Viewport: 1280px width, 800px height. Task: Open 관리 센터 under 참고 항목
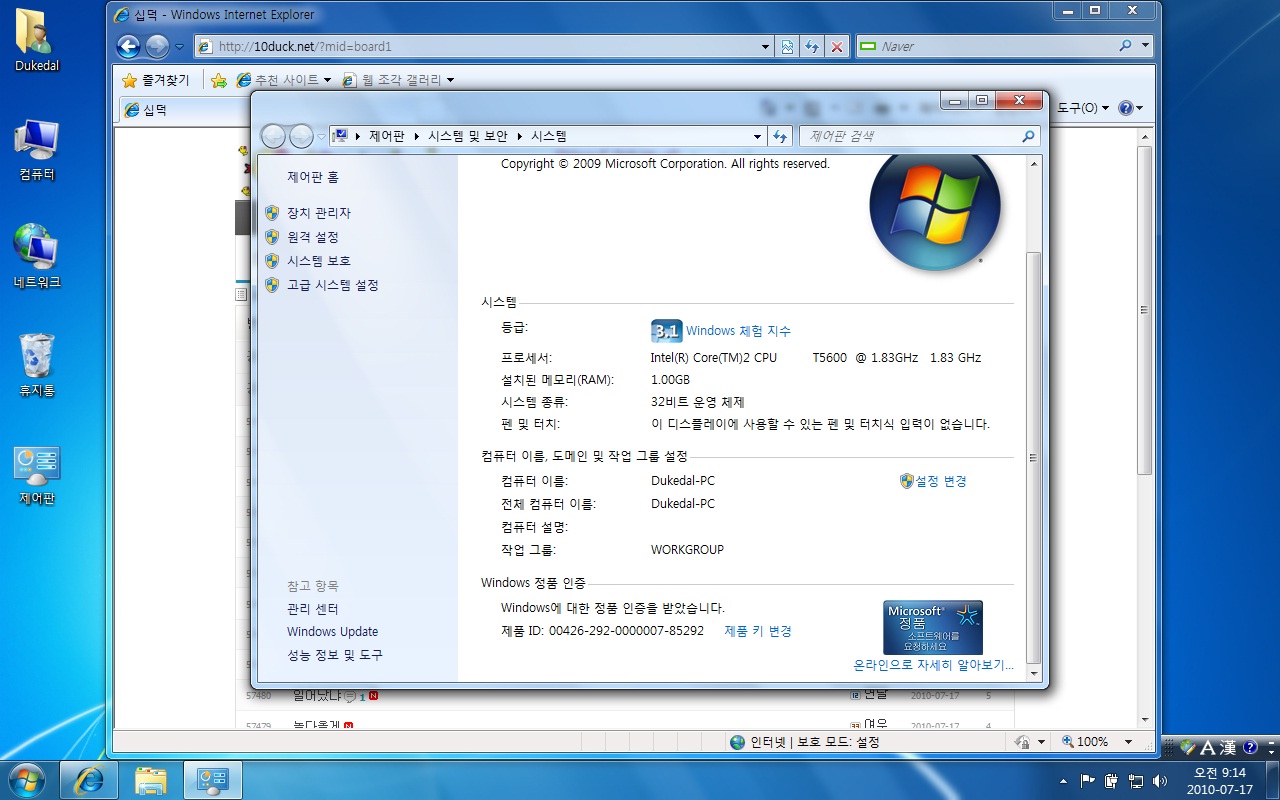(x=313, y=609)
